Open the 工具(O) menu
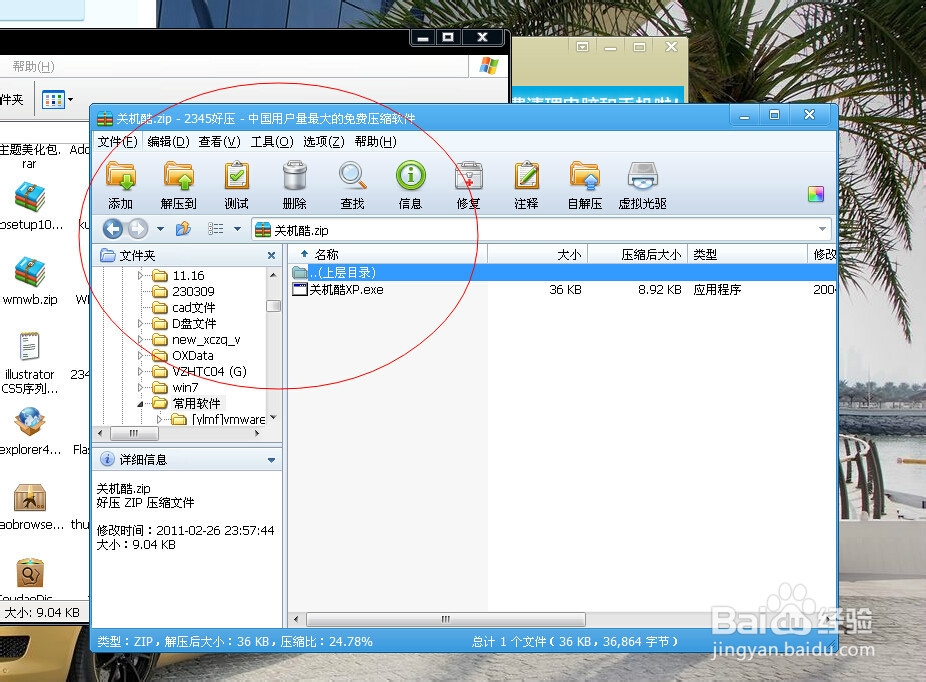This screenshot has height=682, width=926. pos(272,142)
